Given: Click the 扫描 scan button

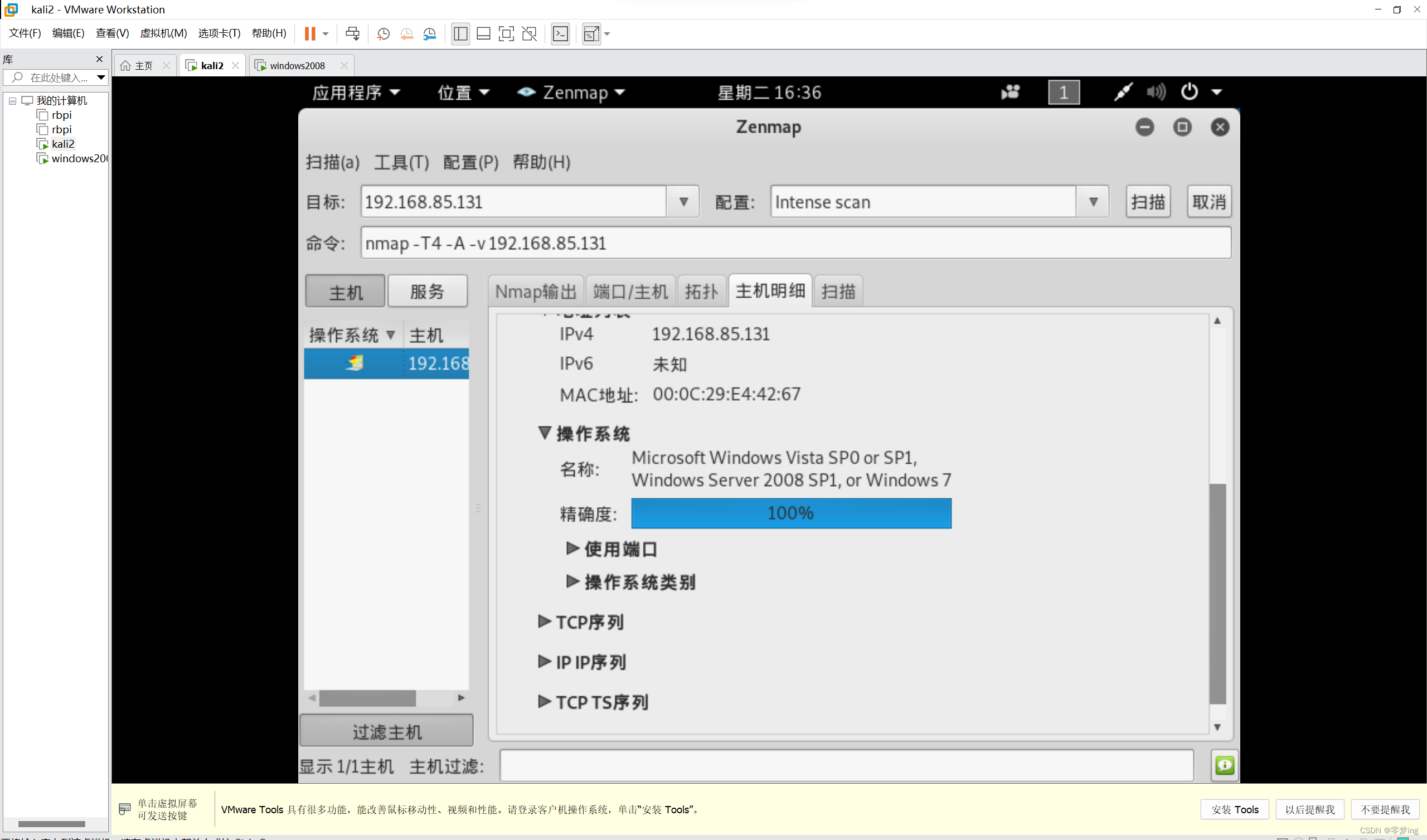Looking at the screenshot, I should [1147, 202].
